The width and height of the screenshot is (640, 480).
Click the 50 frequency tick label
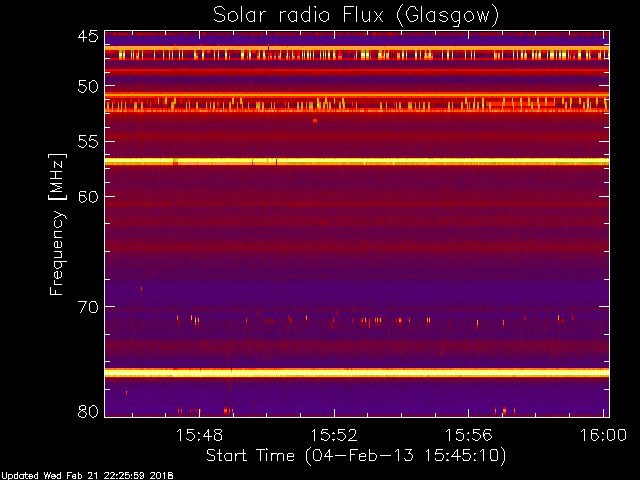tap(88, 87)
